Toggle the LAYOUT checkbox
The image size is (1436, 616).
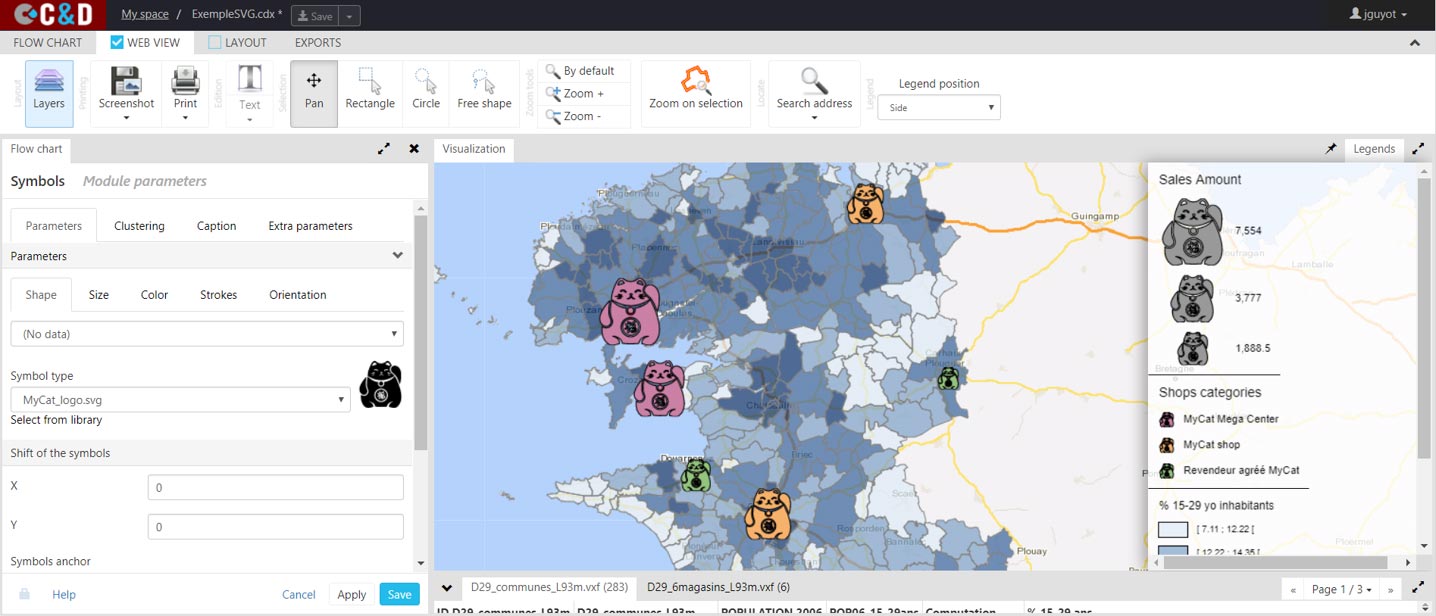(215, 43)
